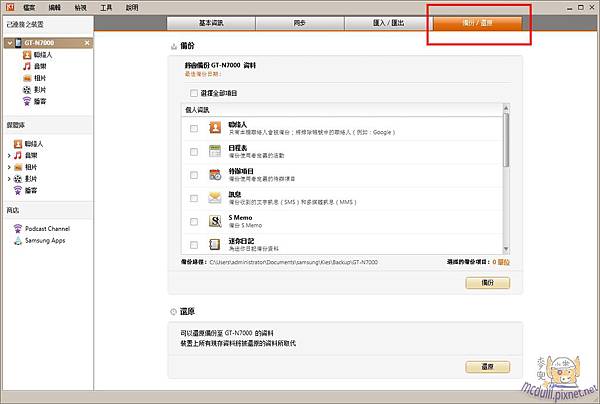600x404 pixels.
Task: Expand the library Music node
Action: pos(9,156)
